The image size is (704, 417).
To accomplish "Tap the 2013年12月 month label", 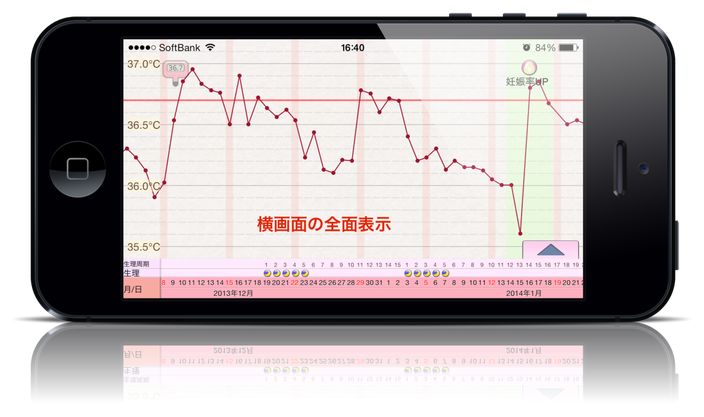I will click(233, 293).
